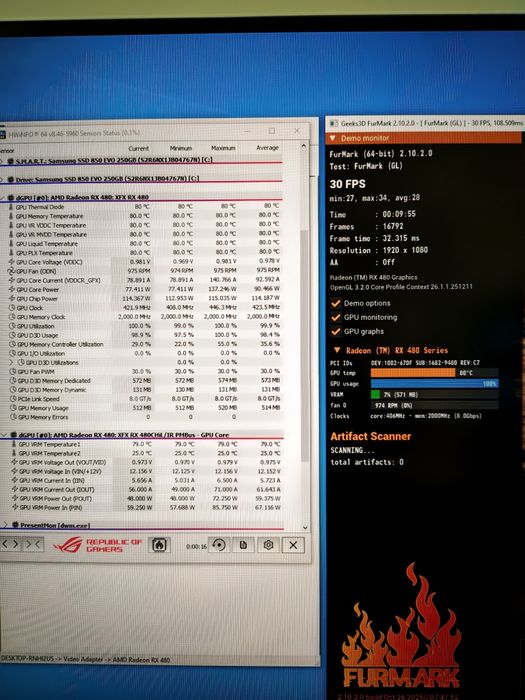The image size is (525, 700).
Task: Collapse the Radeon RX 480 Series section
Action: click(337, 350)
